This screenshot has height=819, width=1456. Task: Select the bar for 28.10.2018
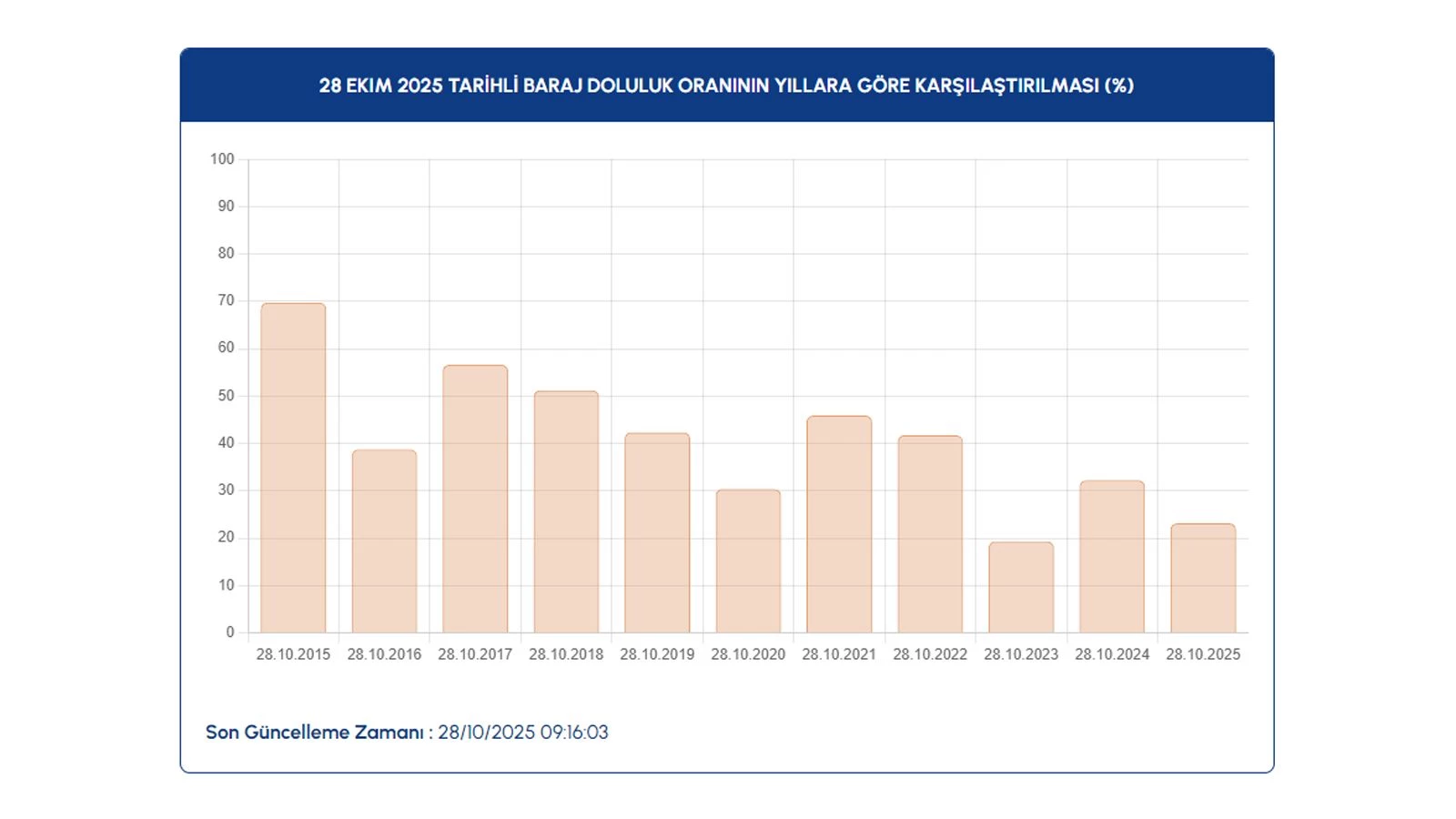566,511
